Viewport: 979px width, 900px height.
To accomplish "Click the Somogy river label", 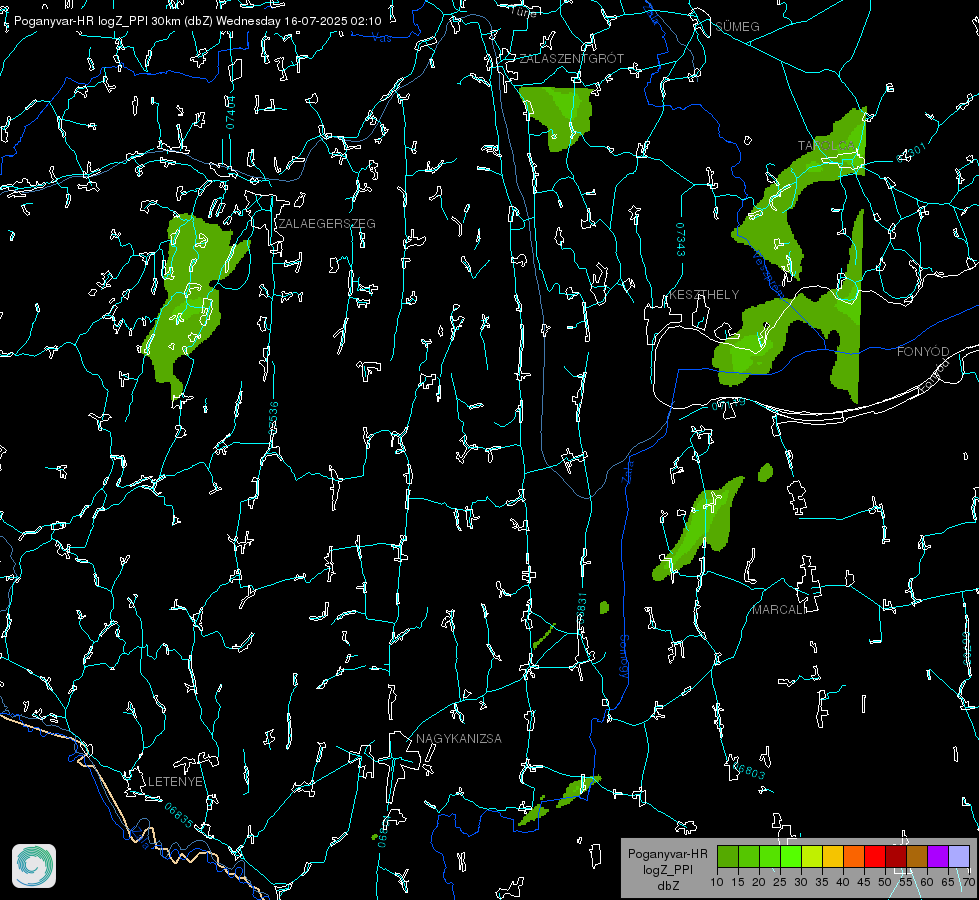I will coord(624,657).
